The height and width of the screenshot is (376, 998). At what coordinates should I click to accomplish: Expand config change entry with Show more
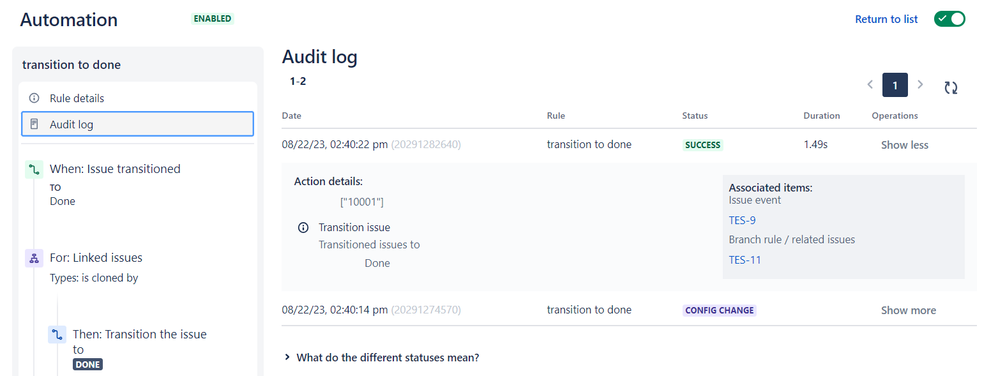click(x=908, y=310)
